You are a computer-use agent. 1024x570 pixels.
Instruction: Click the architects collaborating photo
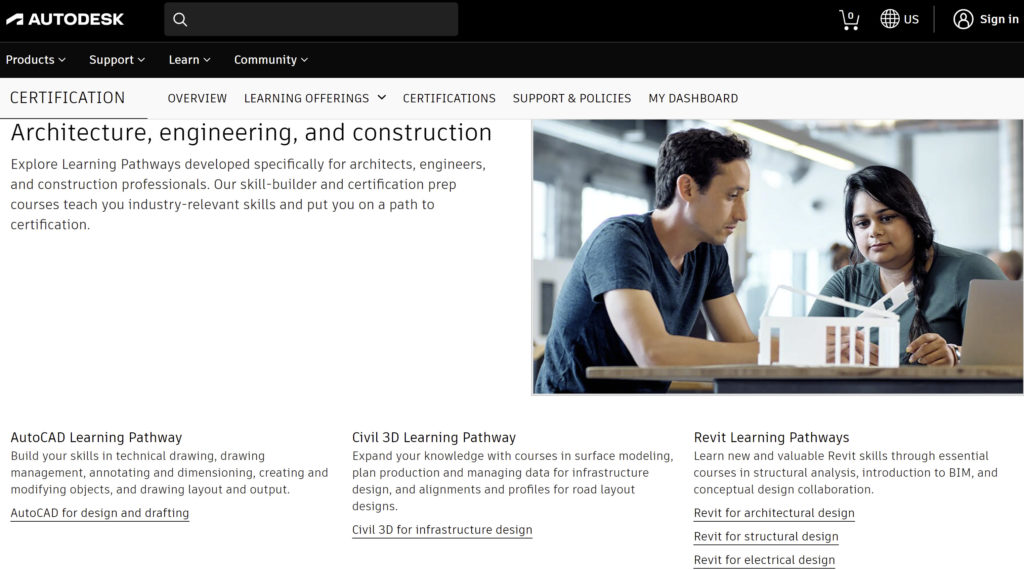[777, 257]
